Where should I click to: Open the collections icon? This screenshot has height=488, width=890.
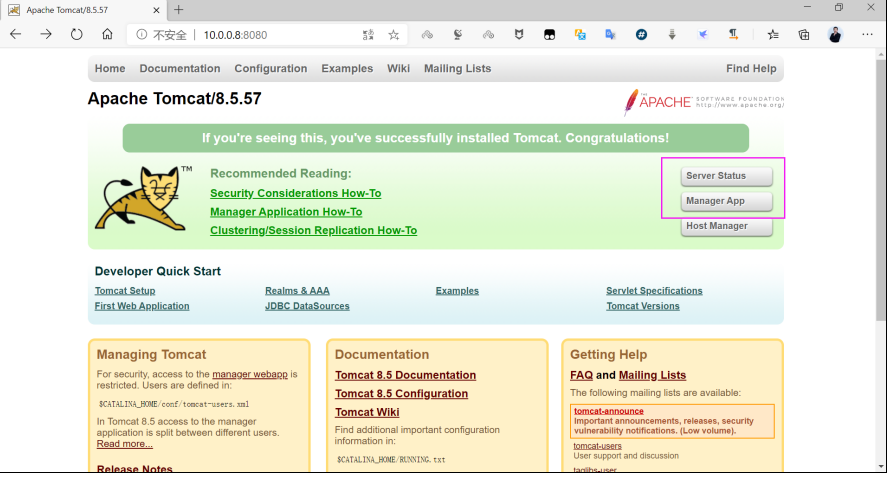point(804,35)
